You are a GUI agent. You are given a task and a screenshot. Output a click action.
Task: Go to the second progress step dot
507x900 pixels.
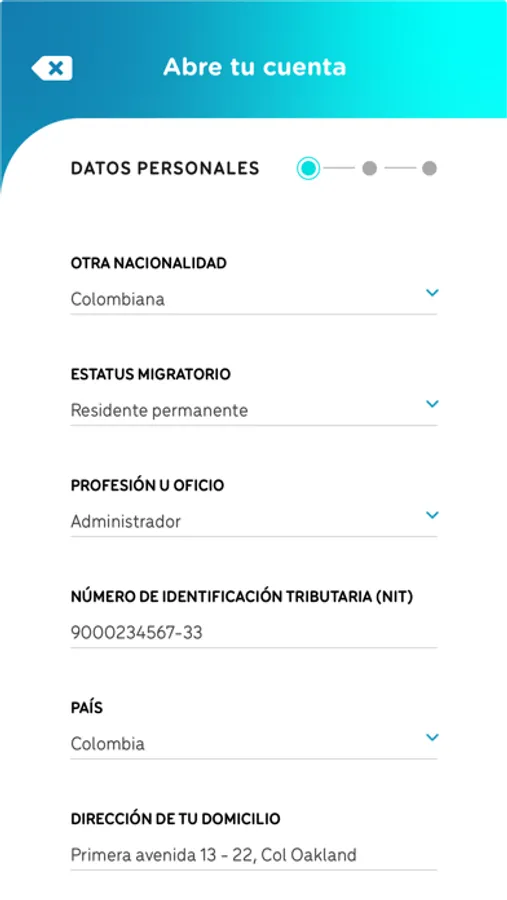point(370,168)
